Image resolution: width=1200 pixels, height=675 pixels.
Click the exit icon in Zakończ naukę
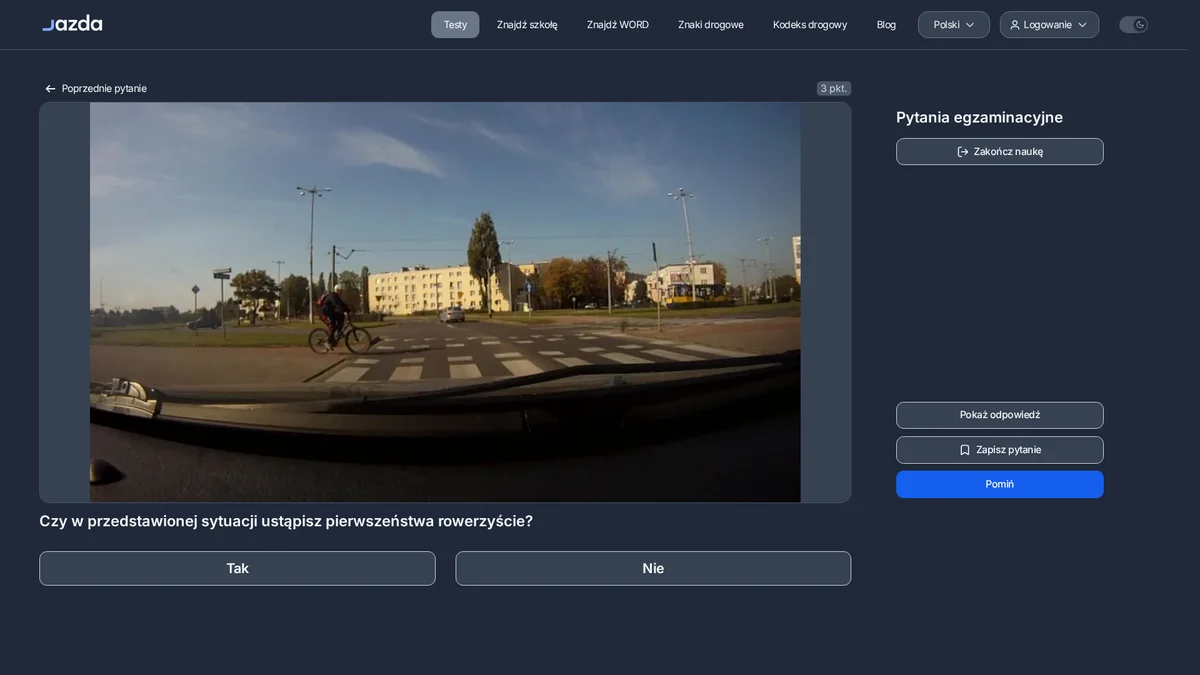coord(963,152)
